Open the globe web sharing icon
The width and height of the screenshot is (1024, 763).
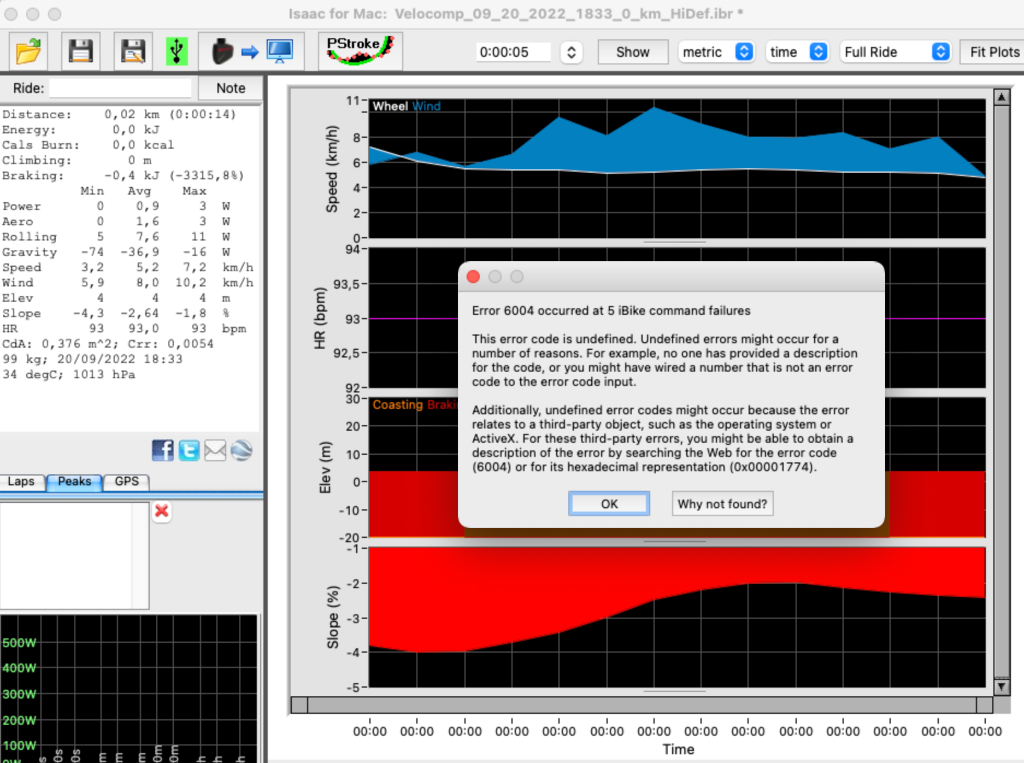(241, 450)
